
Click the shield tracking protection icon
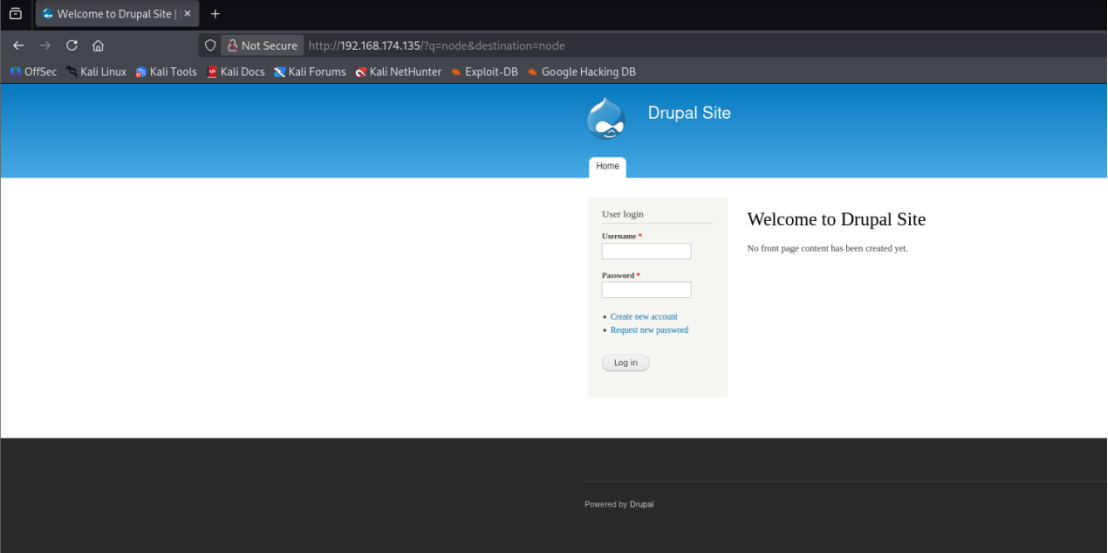click(x=210, y=46)
